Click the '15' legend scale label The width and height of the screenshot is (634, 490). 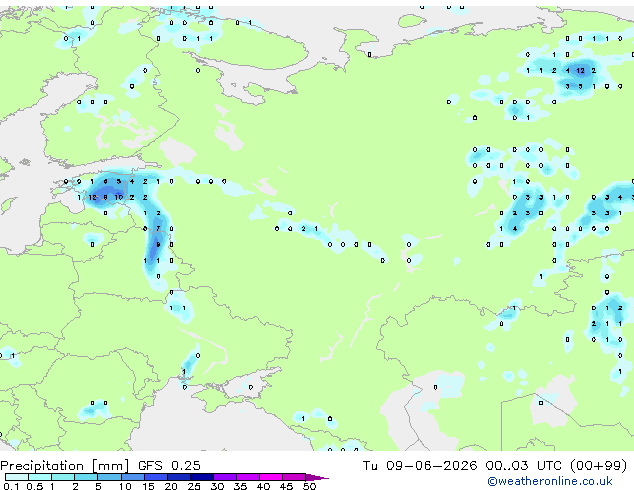148,486
